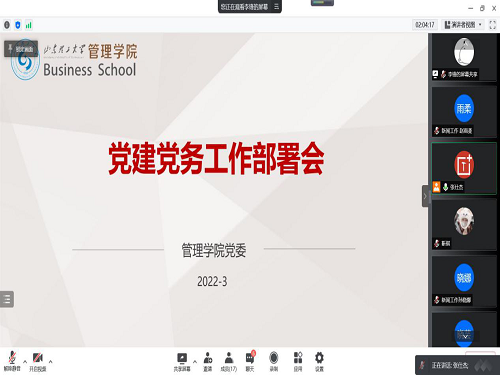Open the speaker view layout dropdown
The image size is (500, 375).
coord(463,25)
